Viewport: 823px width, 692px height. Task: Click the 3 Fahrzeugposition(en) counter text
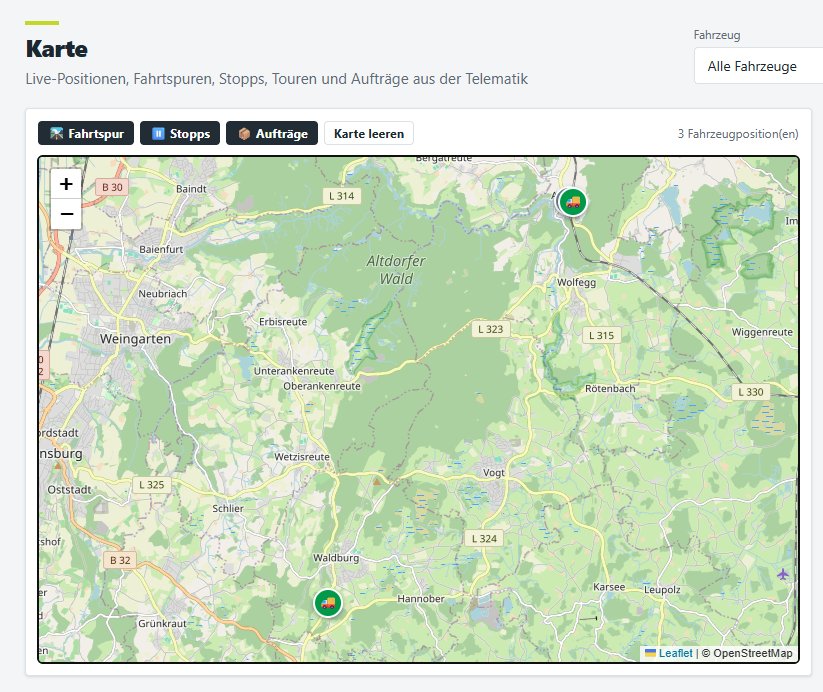(x=738, y=134)
